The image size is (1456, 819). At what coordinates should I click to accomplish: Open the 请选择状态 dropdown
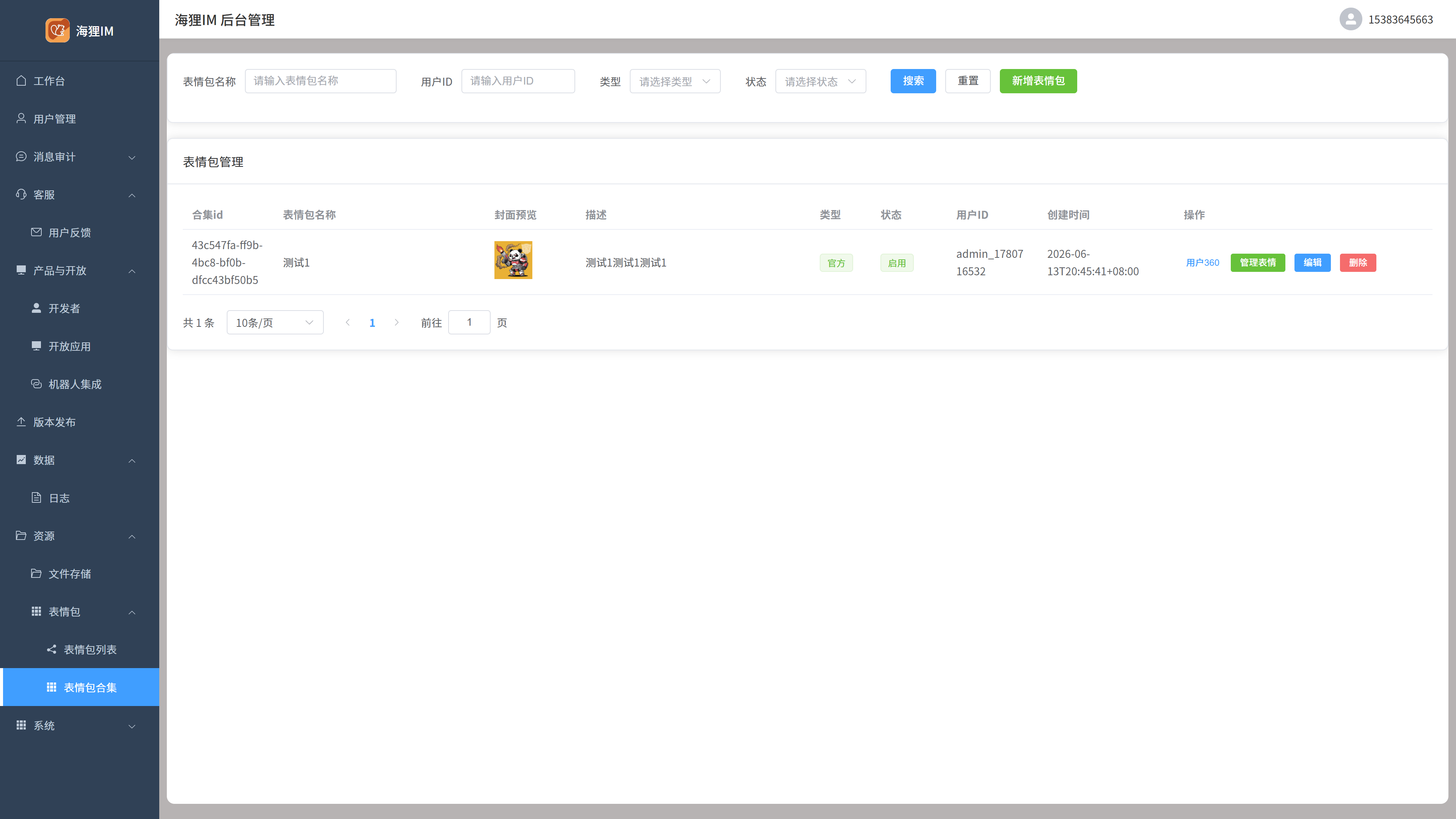pyautogui.click(x=820, y=81)
